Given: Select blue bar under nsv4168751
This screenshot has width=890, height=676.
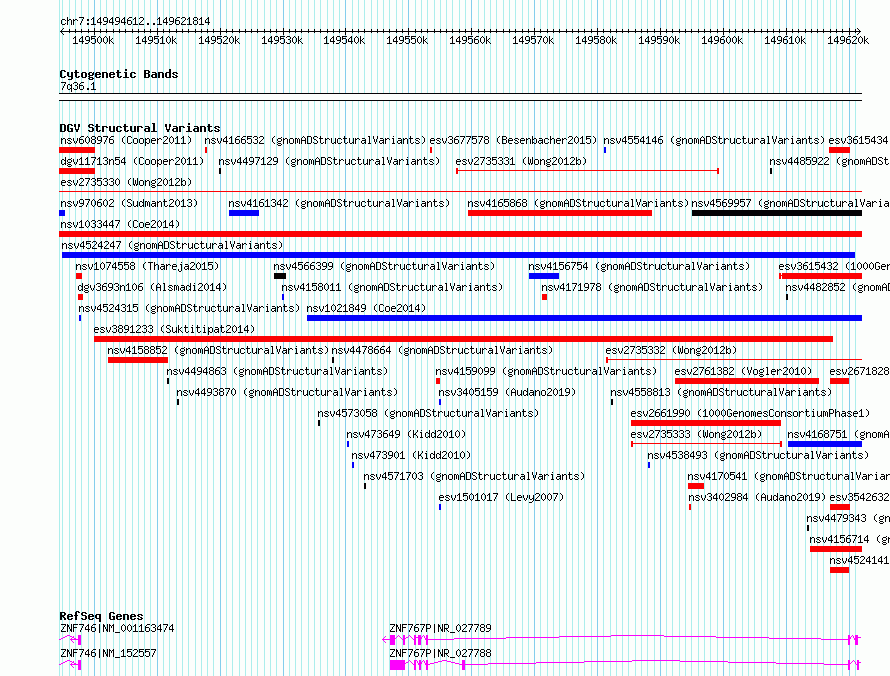Looking at the screenshot, I should click(825, 444).
